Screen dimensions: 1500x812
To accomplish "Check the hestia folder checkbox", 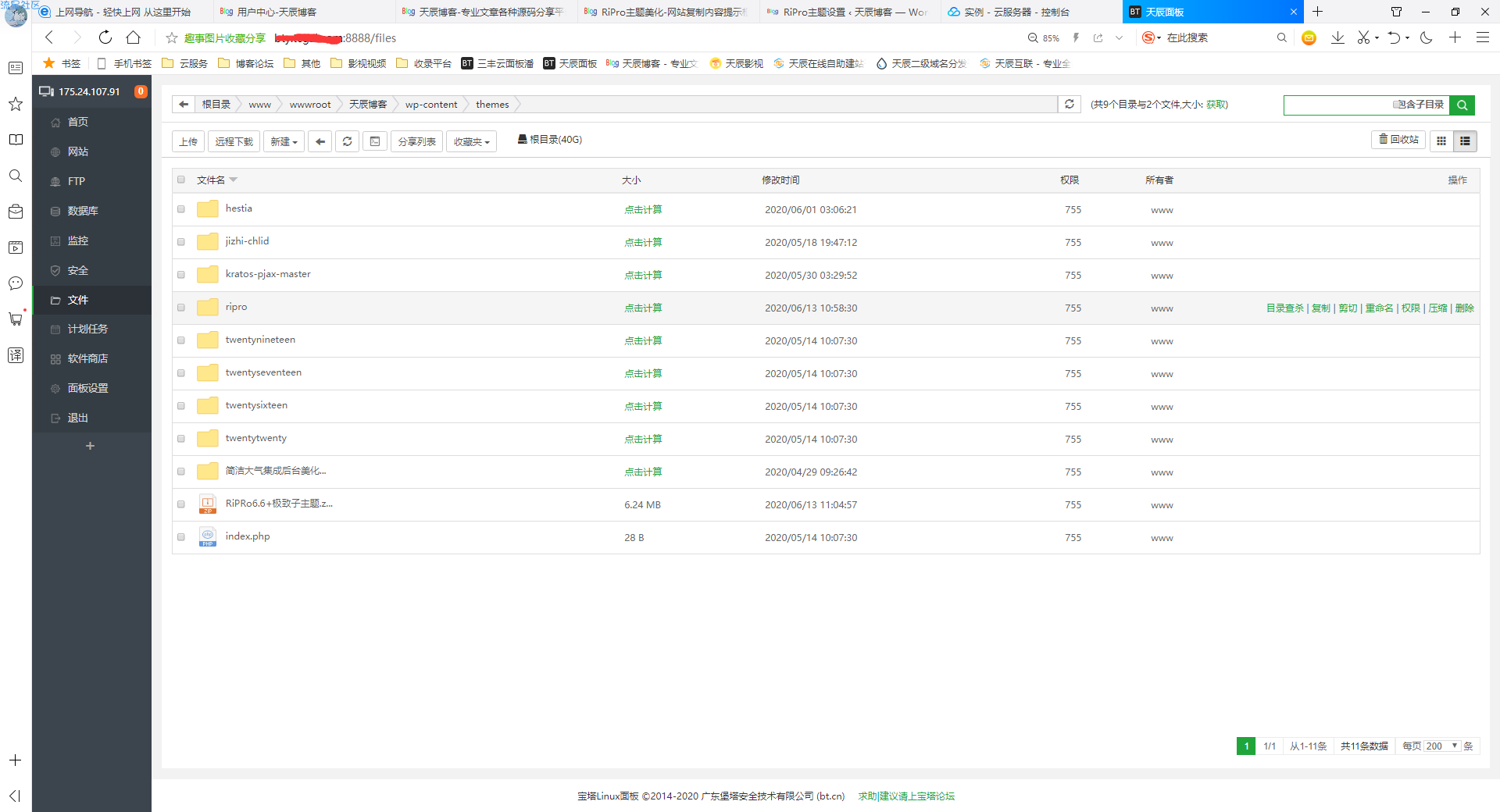I will (x=181, y=209).
